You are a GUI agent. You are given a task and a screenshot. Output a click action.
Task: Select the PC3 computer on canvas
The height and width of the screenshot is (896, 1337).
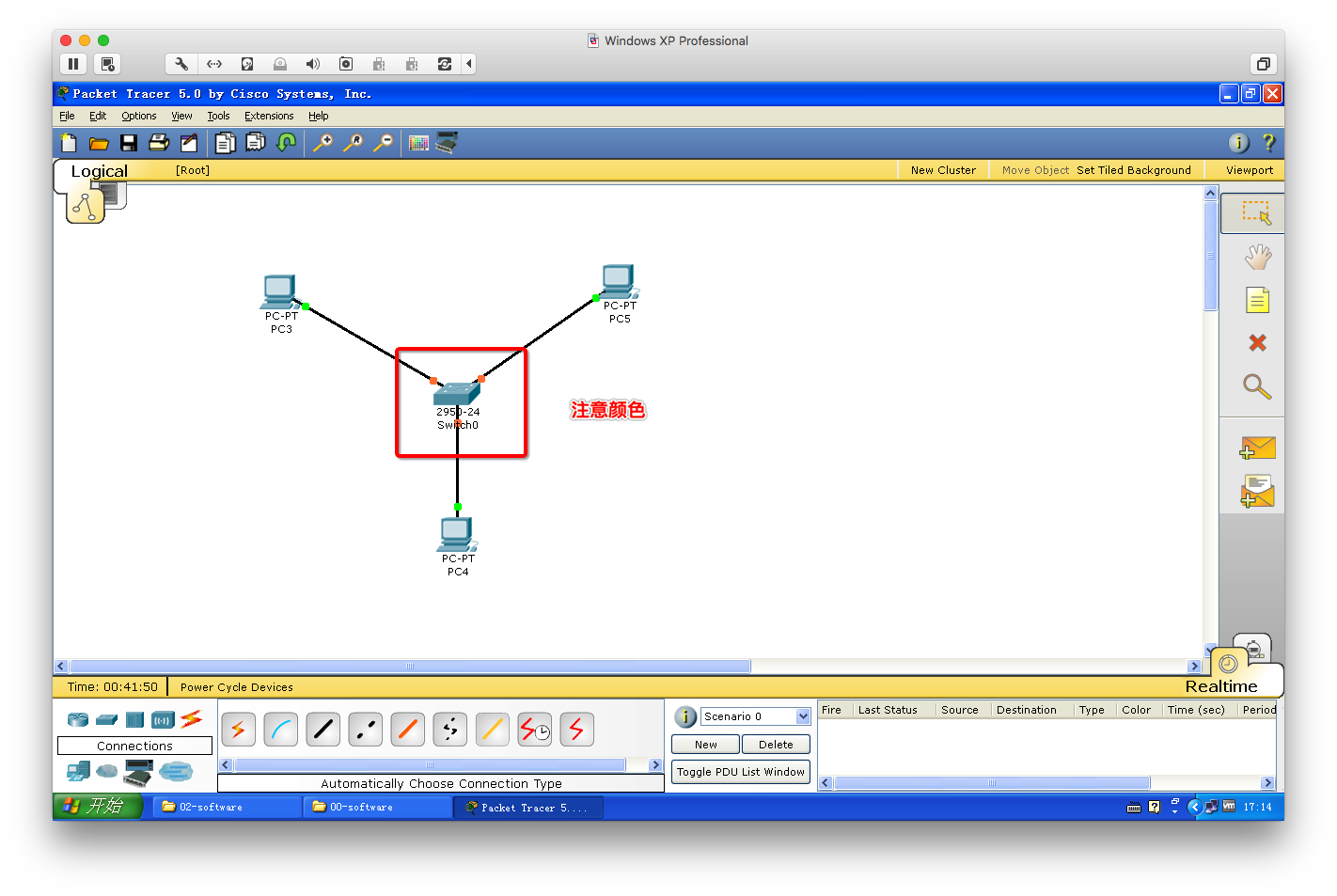click(x=280, y=292)
